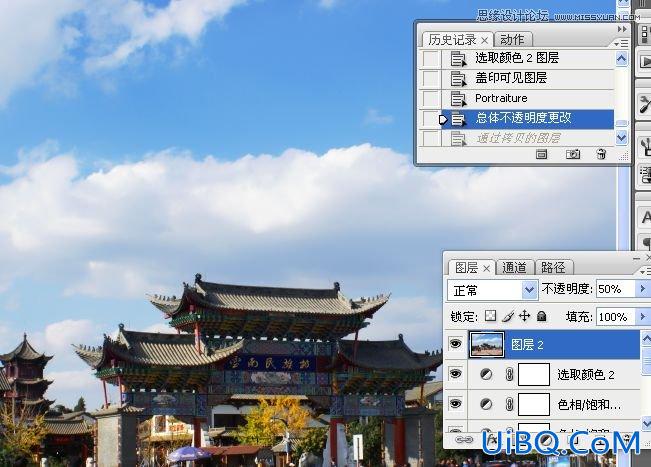Image resolution: width=651 pixels, height=467 pixels.
Task: Open the blend mode dropdown showing 正常
Action: point(492,290)
